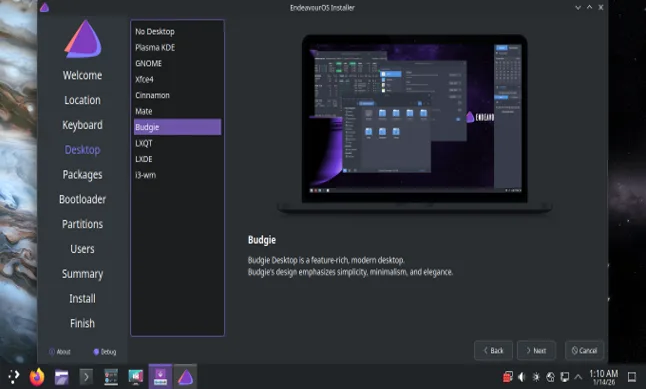646x389 pixels.
Task: Open the file manager taskbar icon
Action: tap(61, 377)
